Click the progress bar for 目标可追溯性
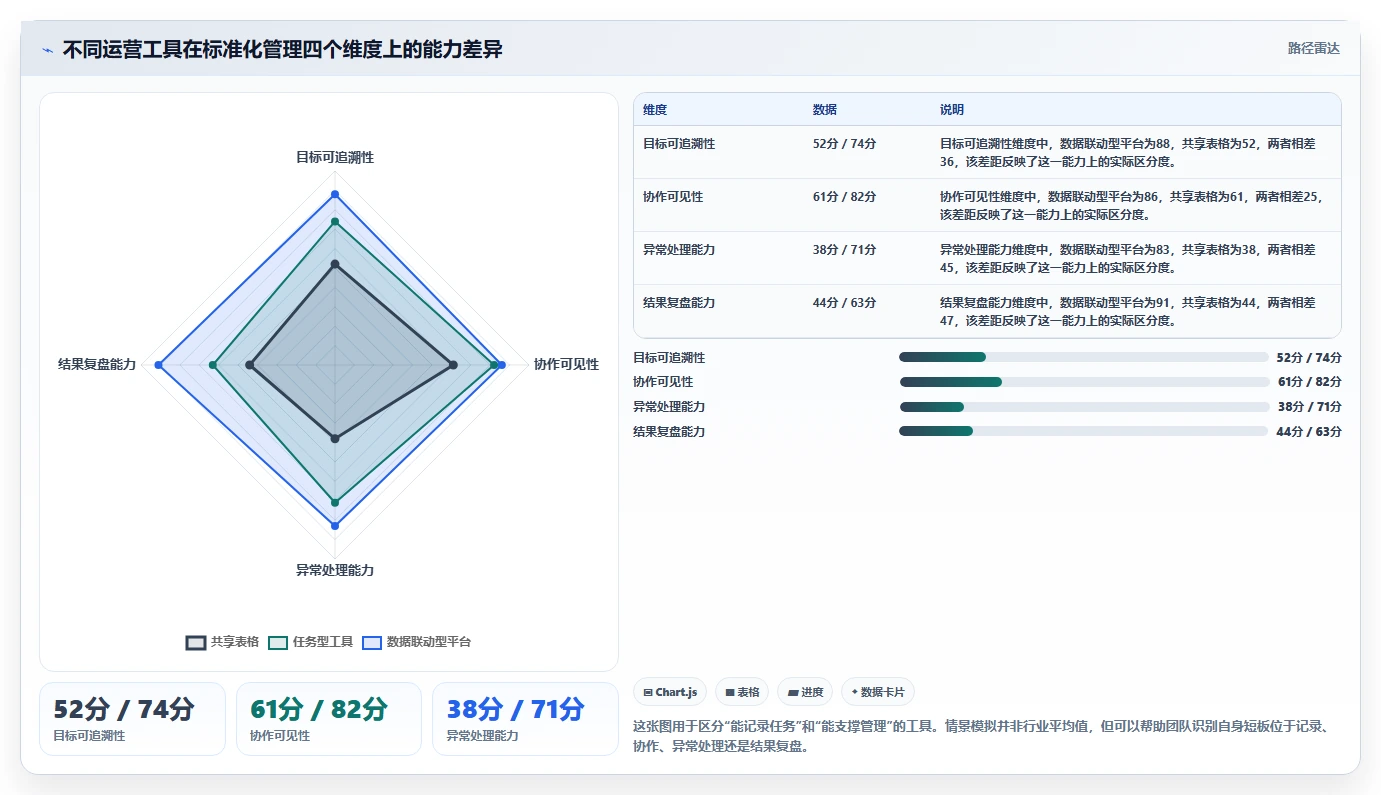The width and height of the screenshot is (1381, 795). pyautogui.click(x=1083, y=357)
